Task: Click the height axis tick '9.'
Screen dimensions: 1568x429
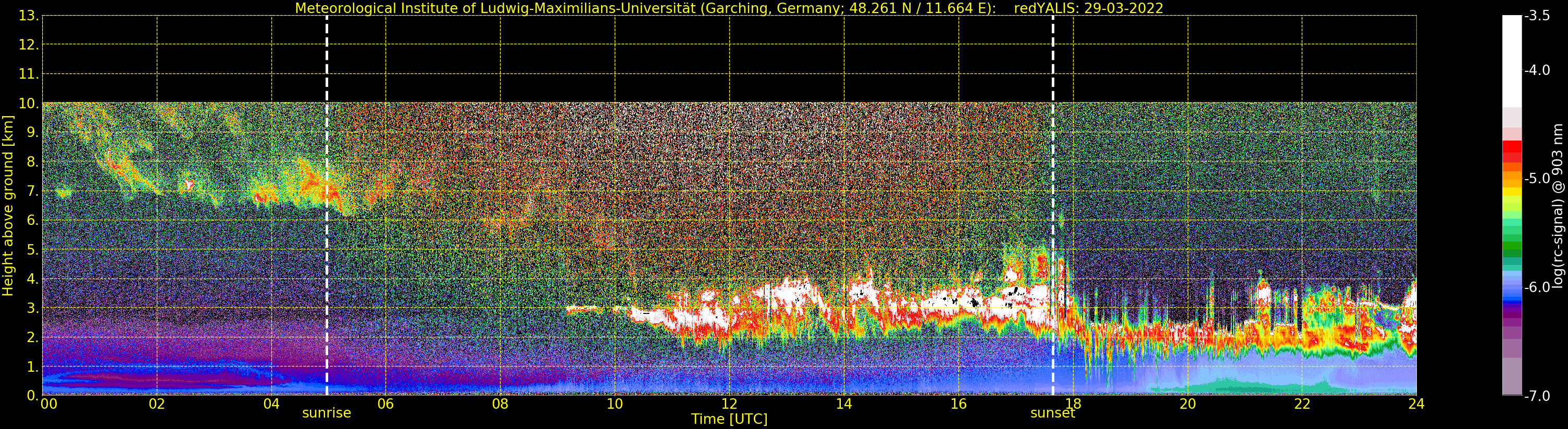Action: (x=33, y=133)
